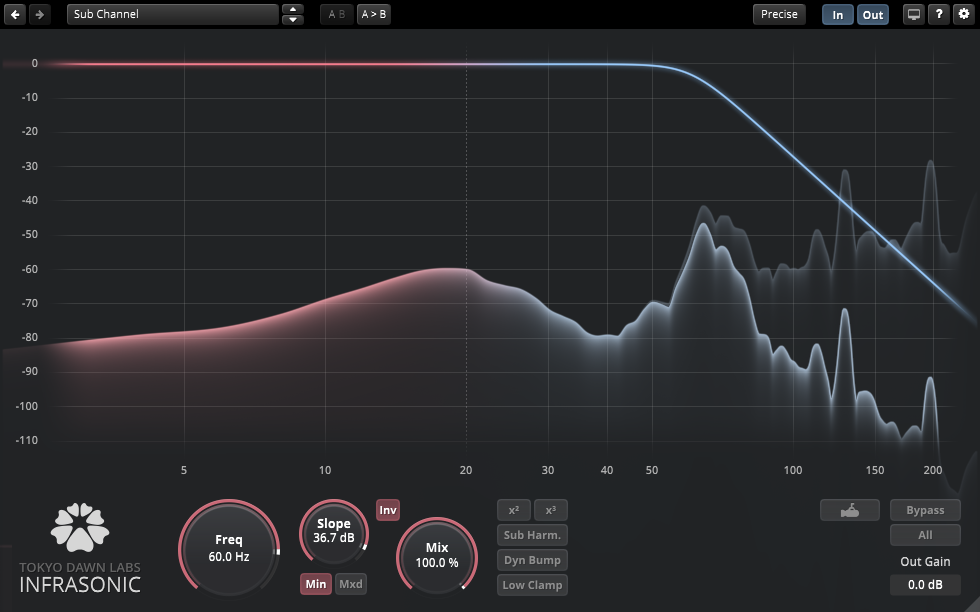980x612 pixels.
Task: Select the previous preset with up arrow
Action: click(292, 9)
